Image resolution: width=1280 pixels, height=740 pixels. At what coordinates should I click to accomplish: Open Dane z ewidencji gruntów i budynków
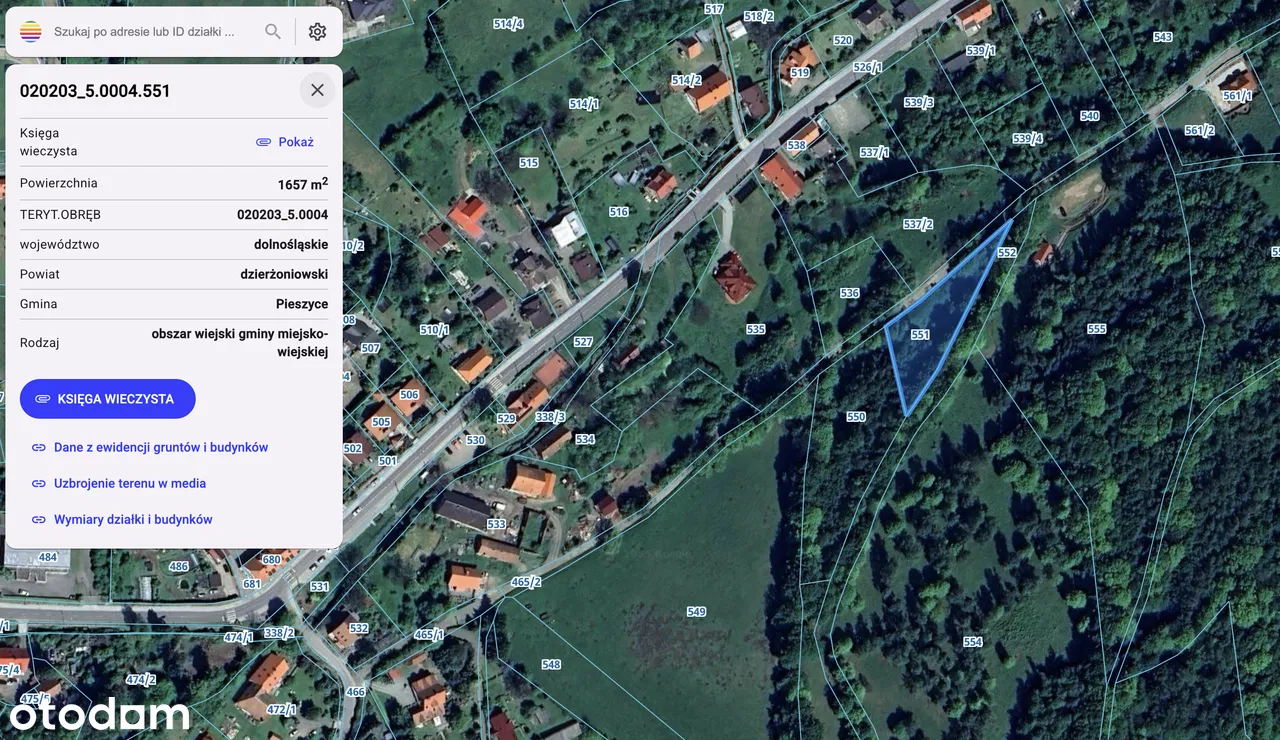tap(160, 448)
